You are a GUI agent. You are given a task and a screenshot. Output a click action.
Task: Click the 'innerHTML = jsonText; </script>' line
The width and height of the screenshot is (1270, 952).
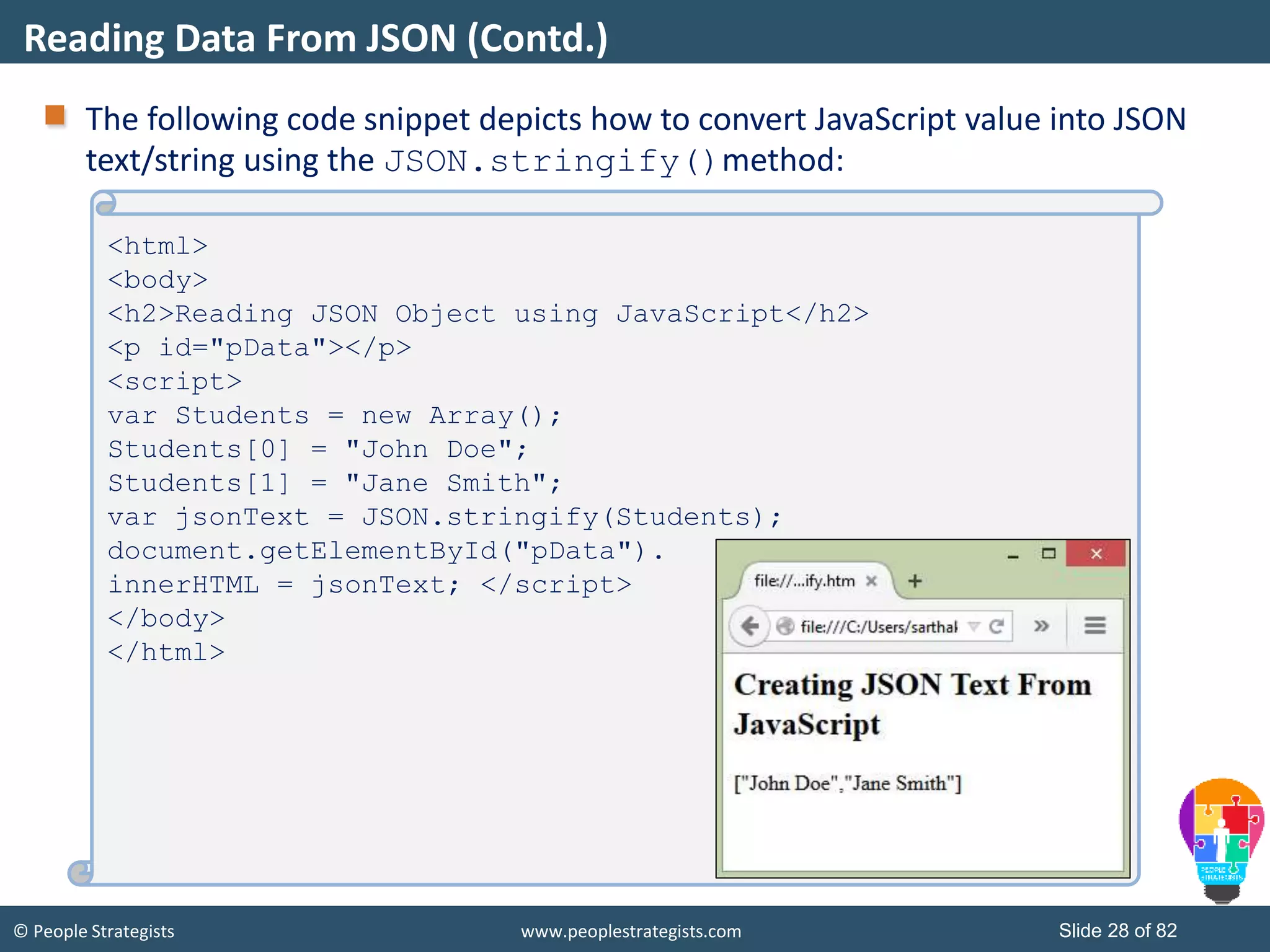(370, 585)
